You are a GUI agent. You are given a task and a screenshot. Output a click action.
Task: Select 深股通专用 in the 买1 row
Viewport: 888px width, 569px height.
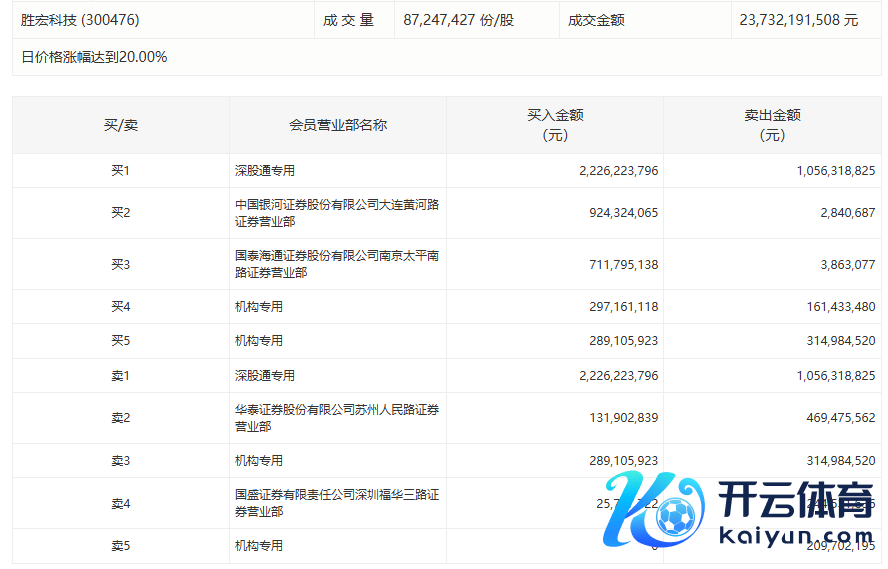(x=265, y=171)
